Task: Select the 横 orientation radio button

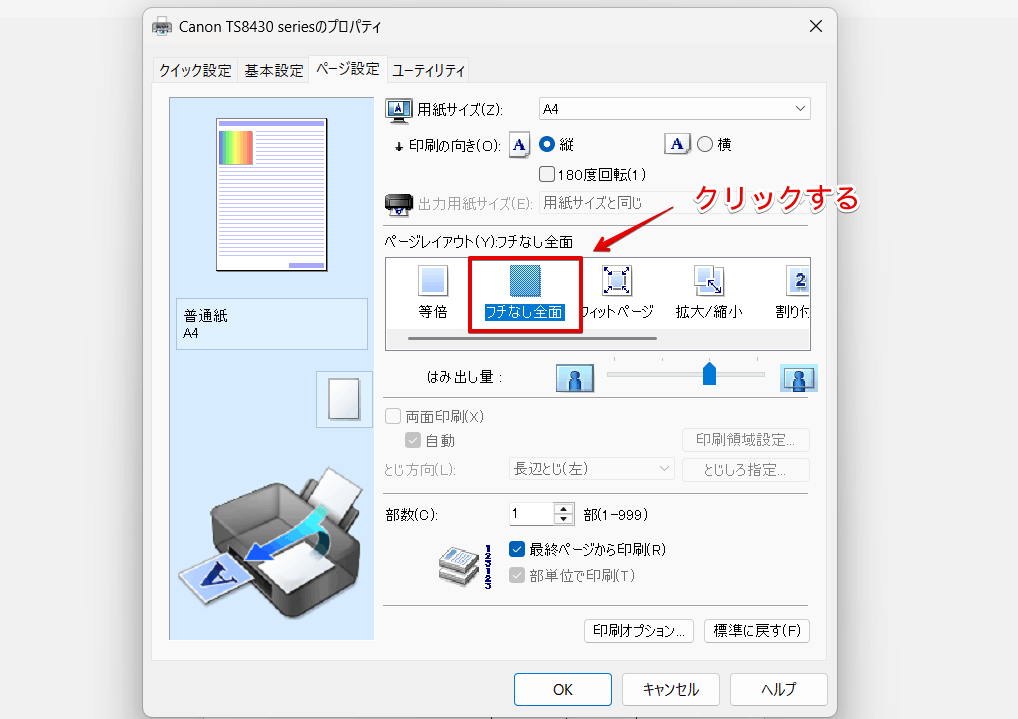Action: tap(706, 144)
